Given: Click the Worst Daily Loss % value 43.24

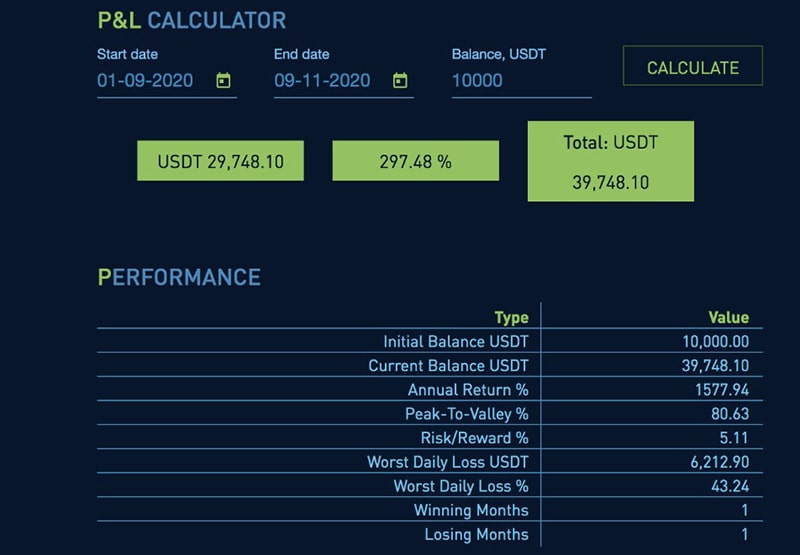Looking at the screenshot, I should [730, 486].
